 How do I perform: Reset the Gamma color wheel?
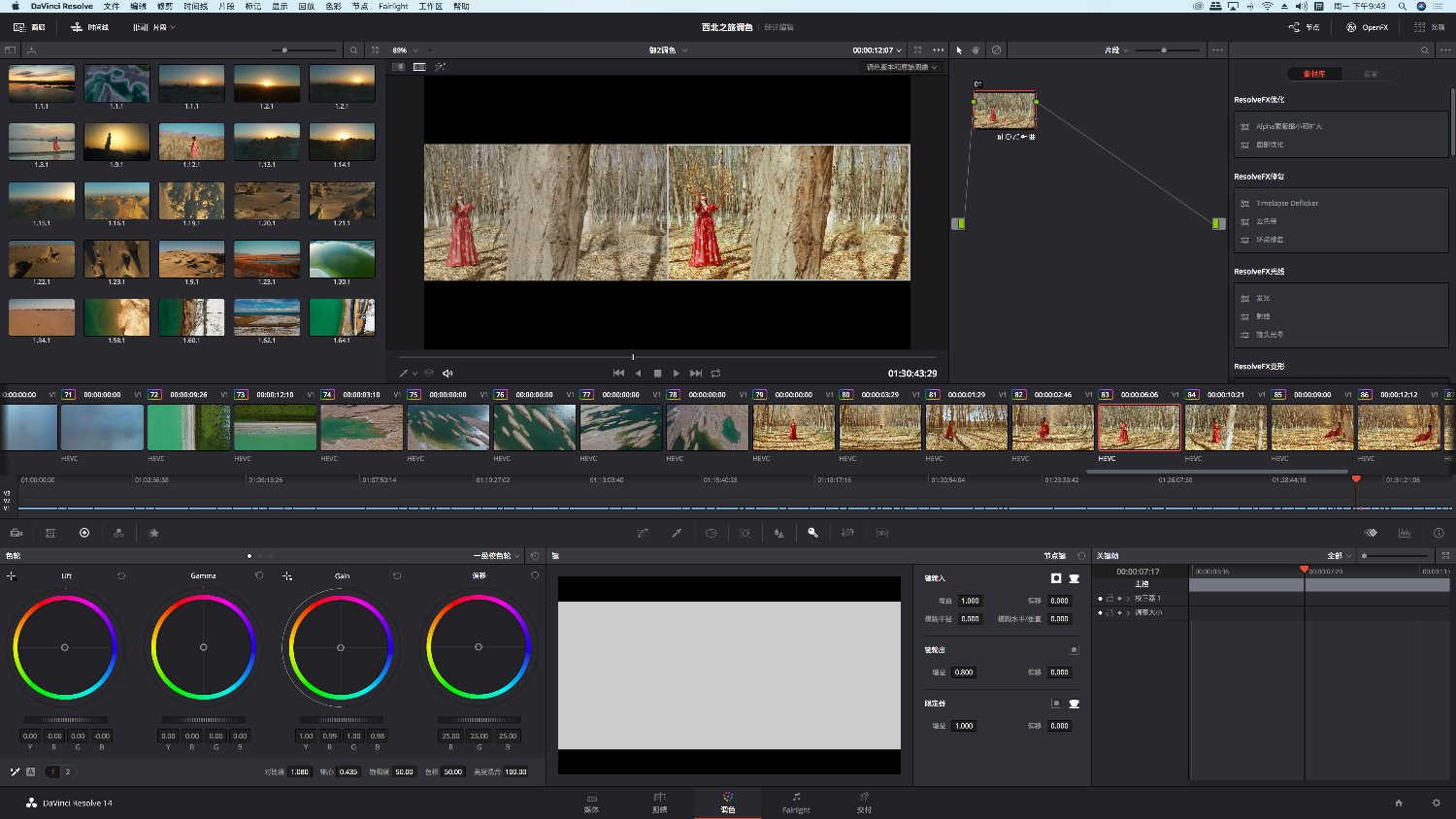259,575
